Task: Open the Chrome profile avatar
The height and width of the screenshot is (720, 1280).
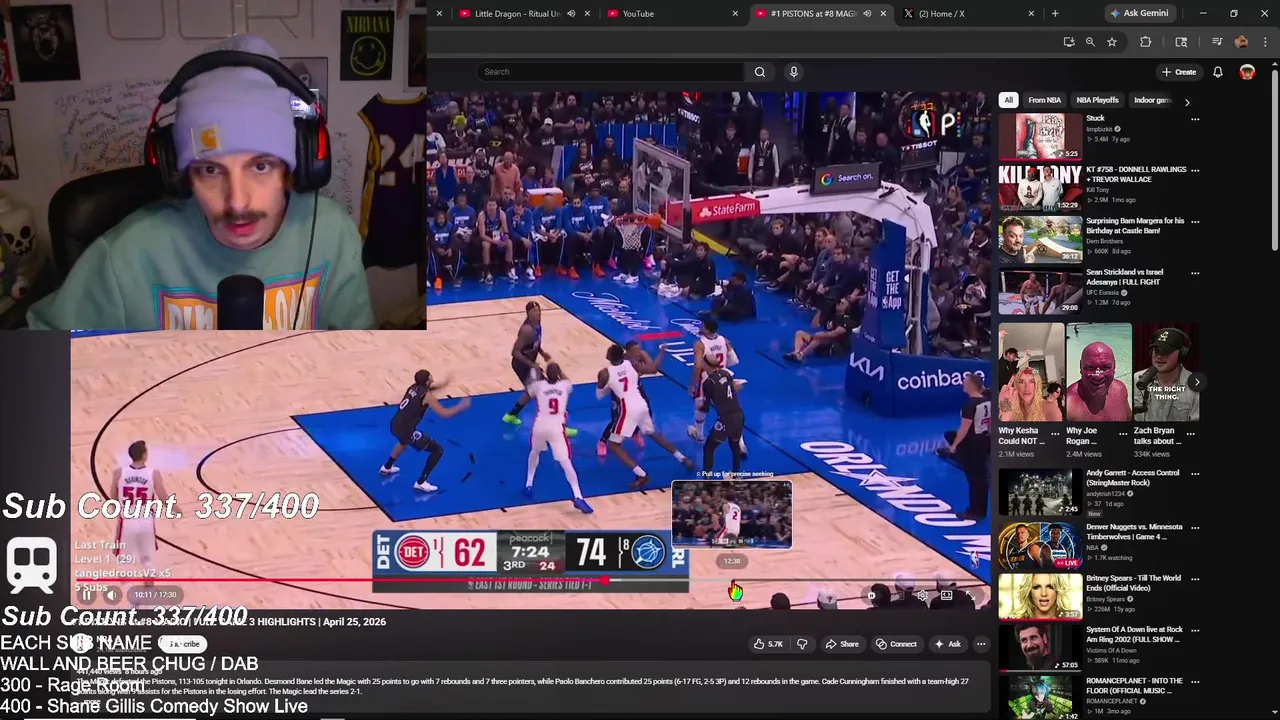Action: [1241, 42]
